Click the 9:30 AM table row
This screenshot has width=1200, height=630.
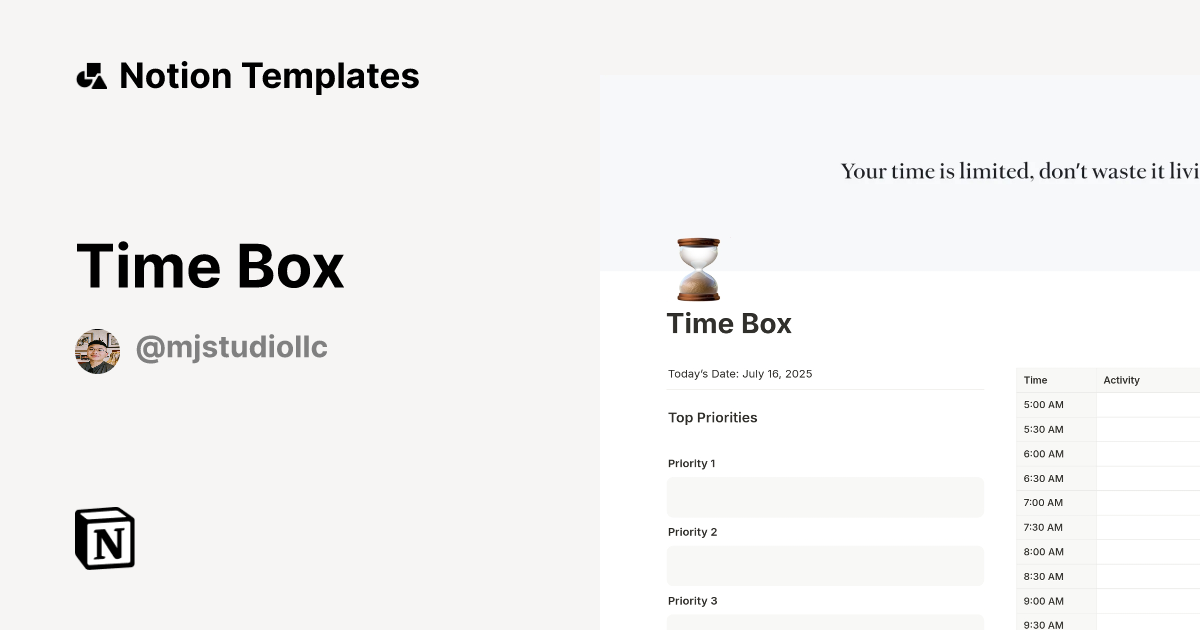coord(1043,624)
